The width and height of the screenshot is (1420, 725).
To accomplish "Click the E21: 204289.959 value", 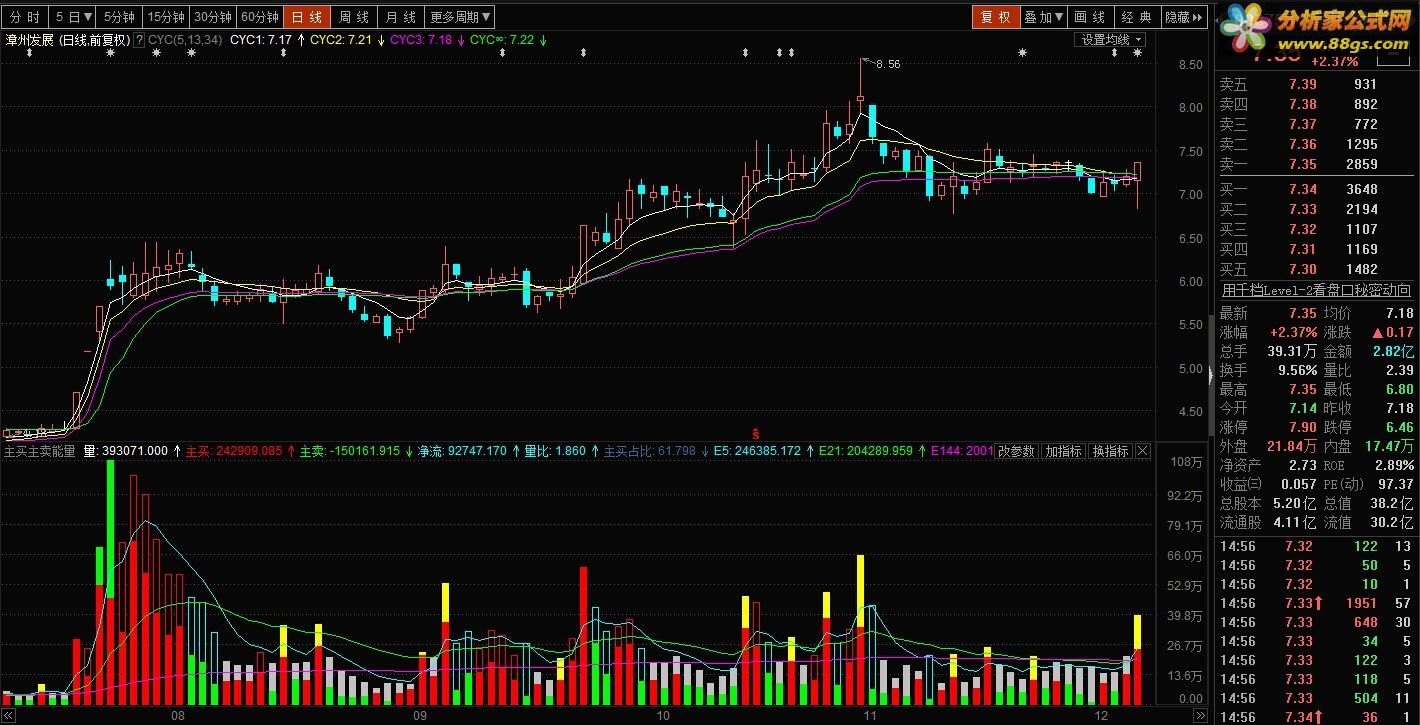I will (x=866, y=451).
